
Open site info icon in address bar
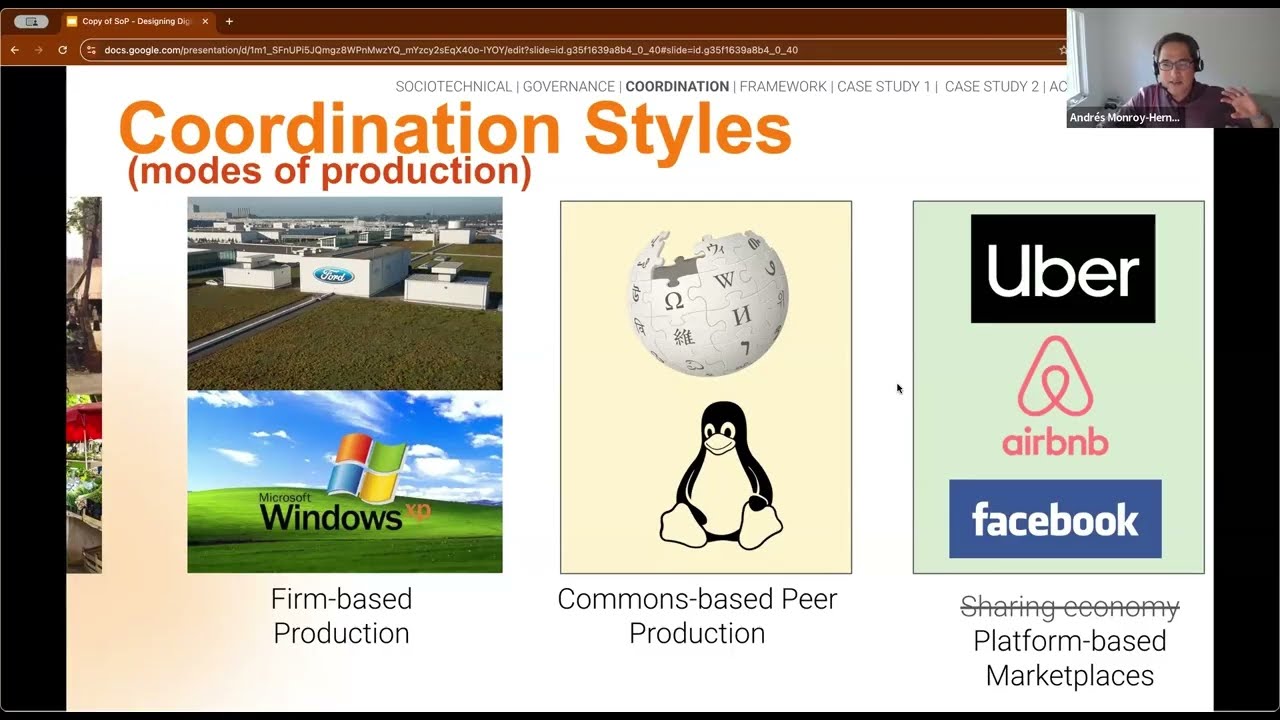tap(91, 50)
